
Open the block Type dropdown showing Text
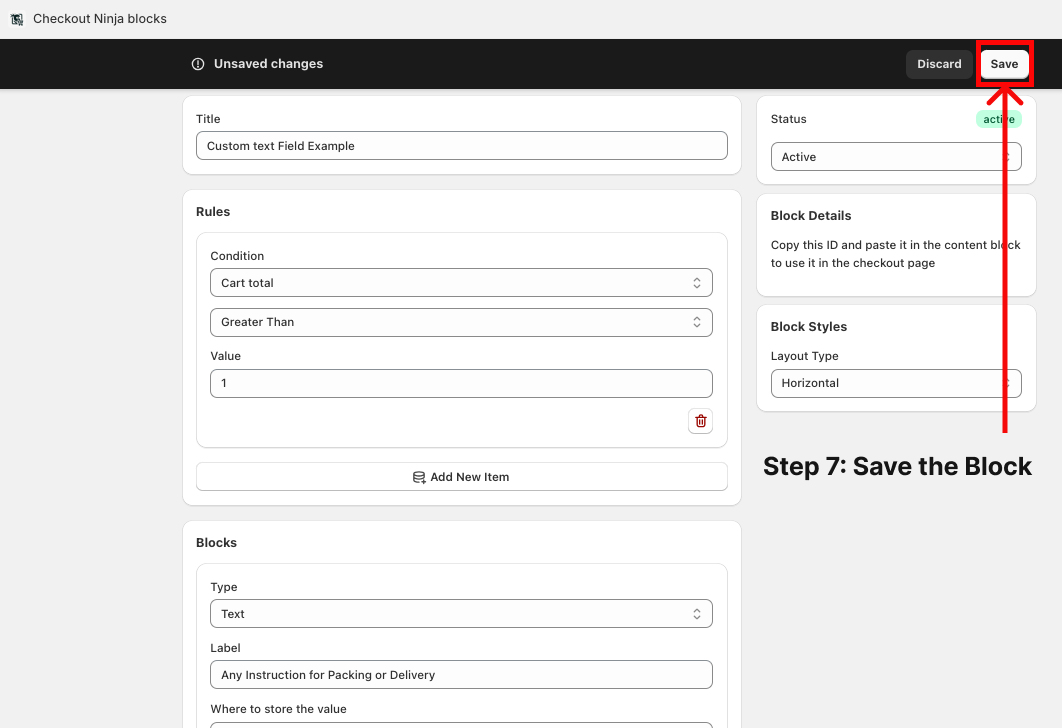(461, 614)
